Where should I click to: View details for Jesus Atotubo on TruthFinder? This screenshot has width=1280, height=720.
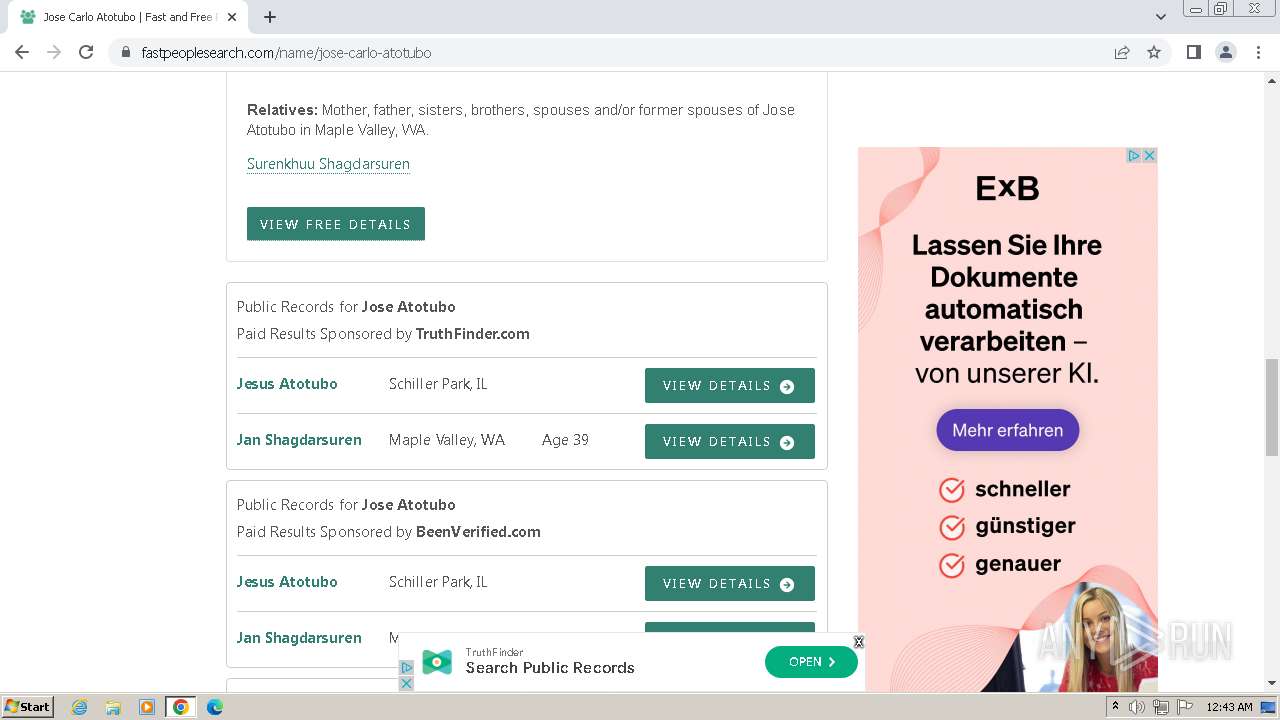point(730,385)
